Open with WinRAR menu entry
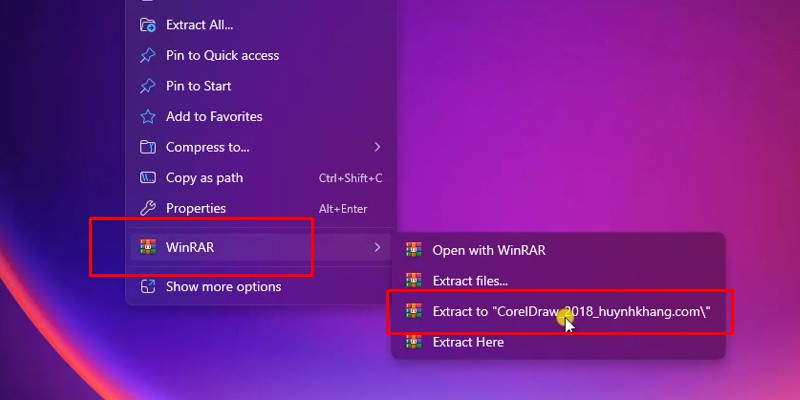 (x=558, y=249)
